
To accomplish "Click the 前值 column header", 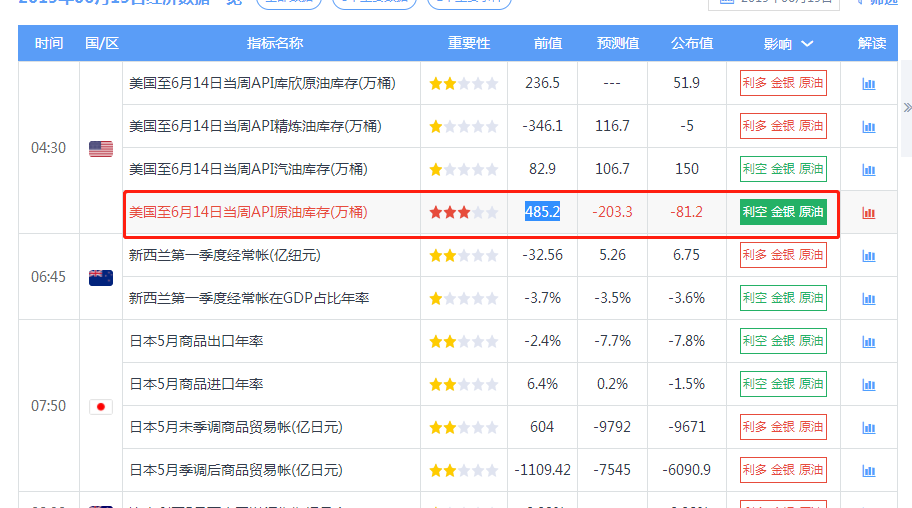I will click(x=548, y=43).
